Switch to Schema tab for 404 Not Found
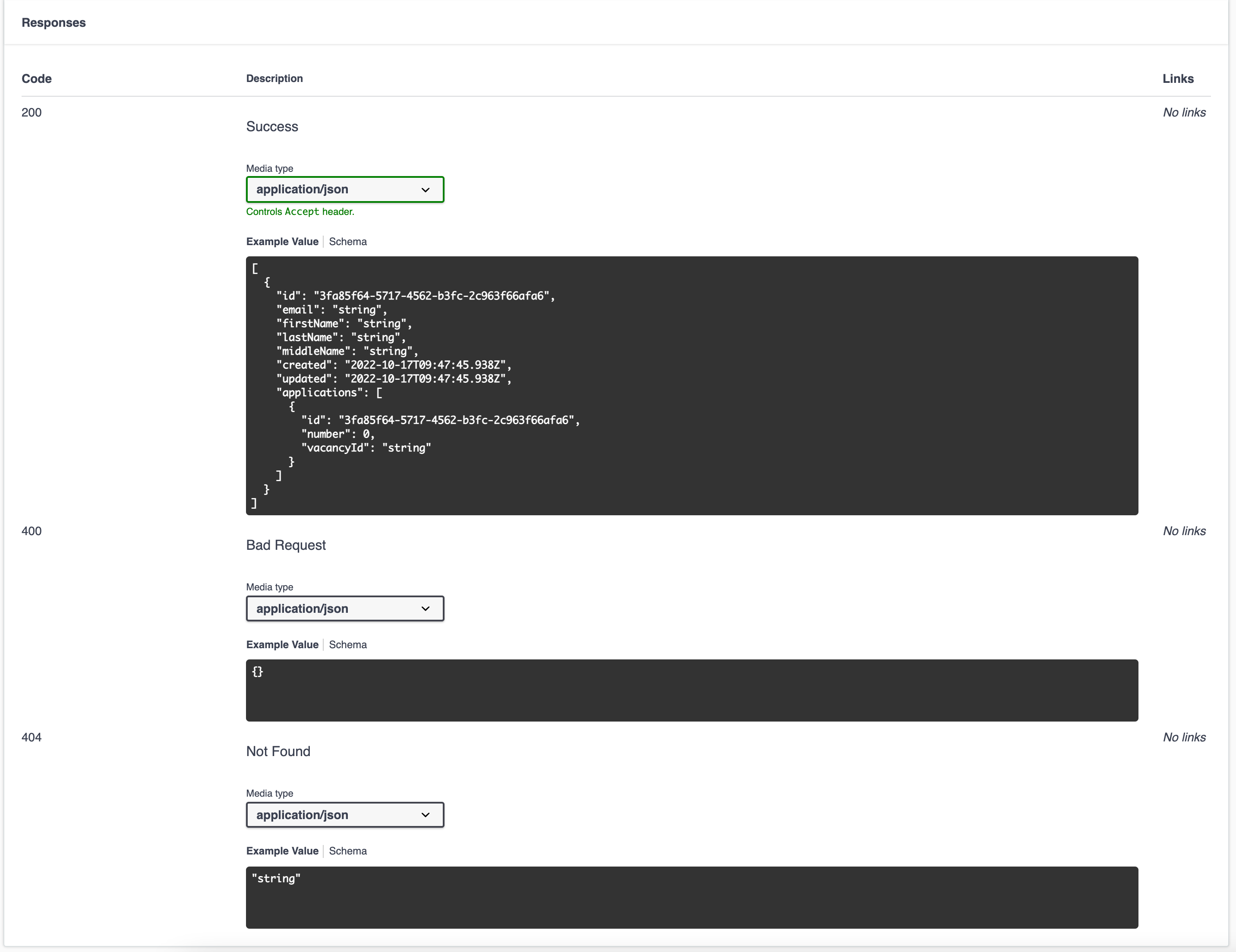This screenshot has height=952, width=1236. 347,851
